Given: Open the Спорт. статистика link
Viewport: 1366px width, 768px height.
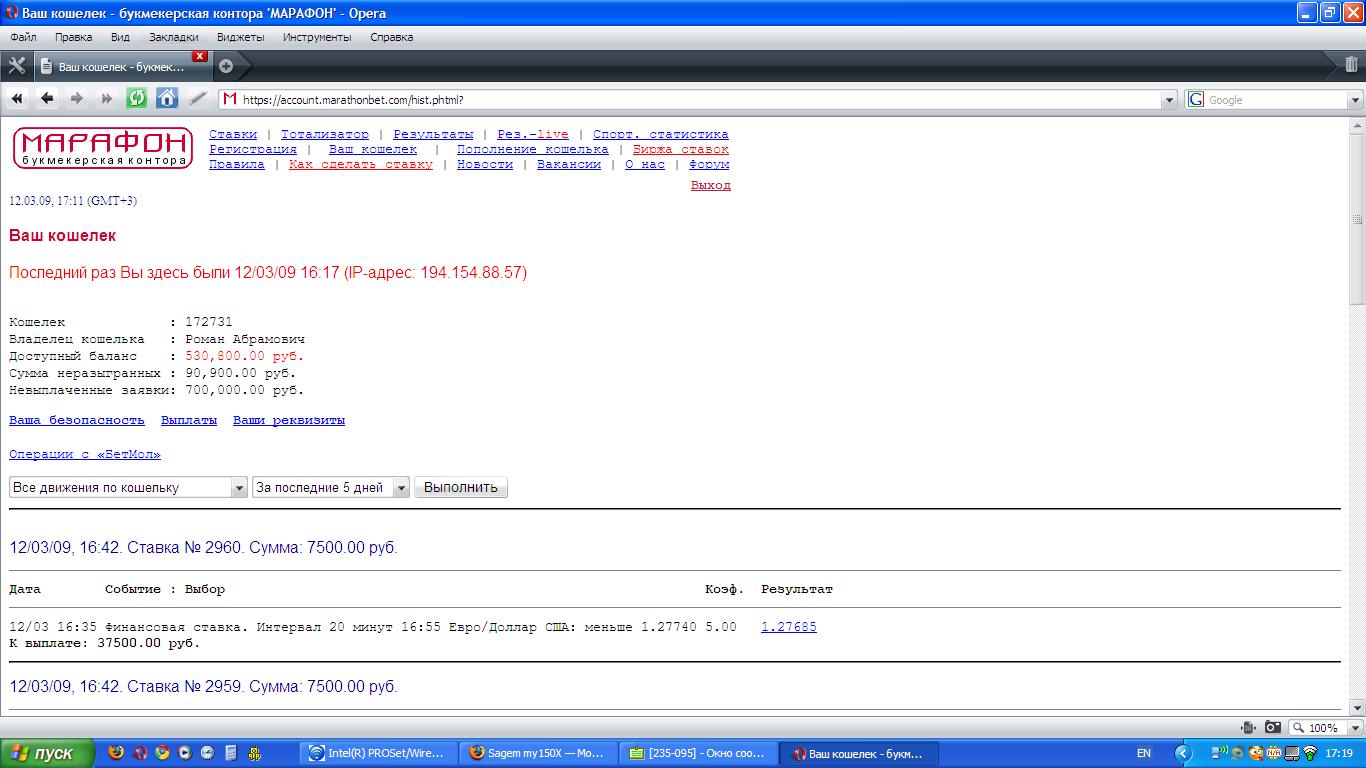Looking at the screenshot, I should 661,134.
